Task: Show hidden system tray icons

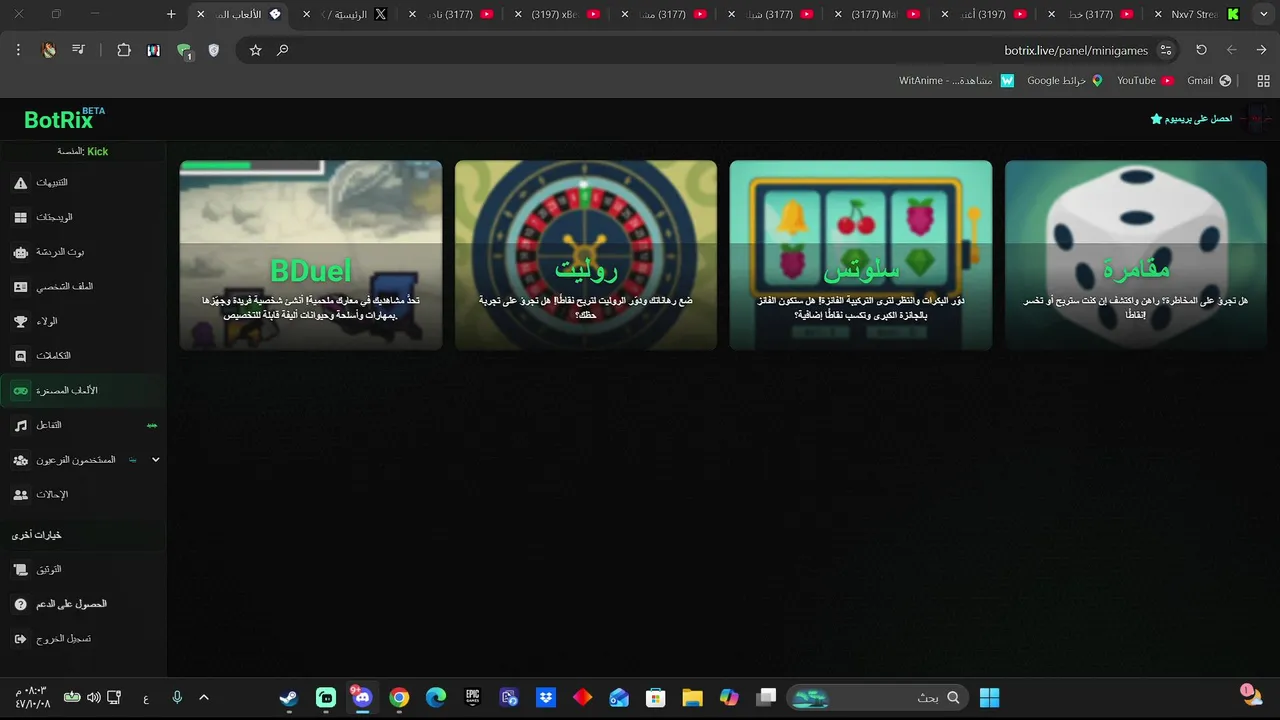Action: point(204,698)
